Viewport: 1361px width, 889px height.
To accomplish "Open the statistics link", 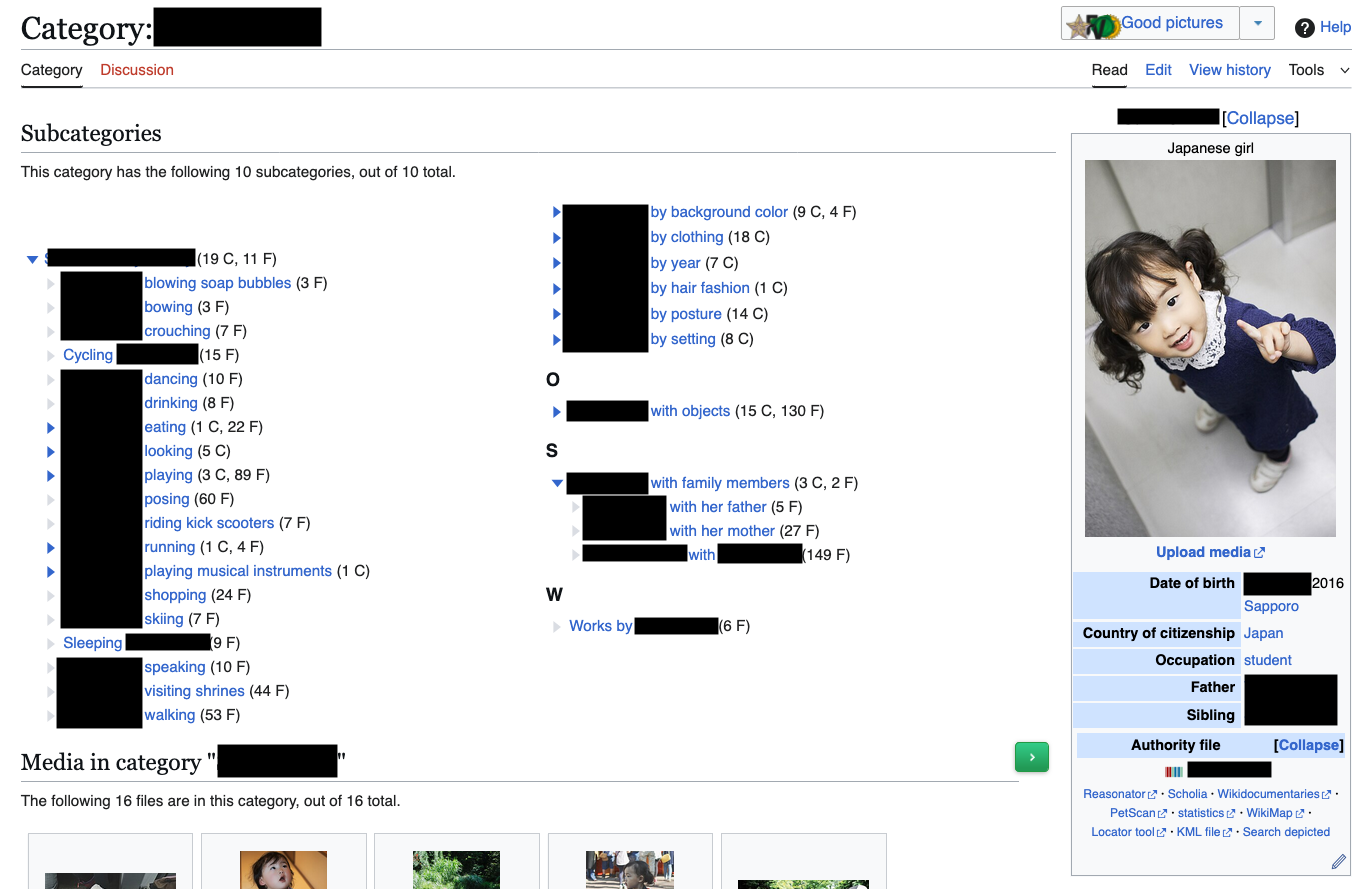I will (1201, 813).
